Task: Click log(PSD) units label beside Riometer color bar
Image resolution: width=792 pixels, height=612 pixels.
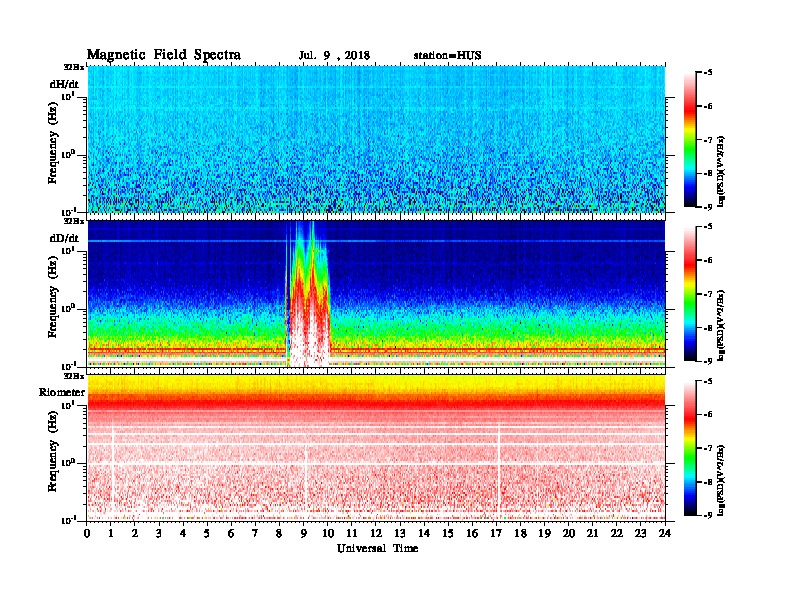Action: 721,479
